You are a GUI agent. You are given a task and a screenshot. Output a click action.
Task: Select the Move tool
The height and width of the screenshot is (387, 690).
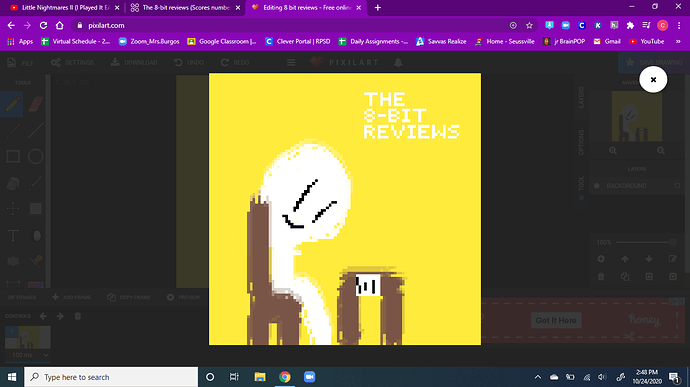13,209
